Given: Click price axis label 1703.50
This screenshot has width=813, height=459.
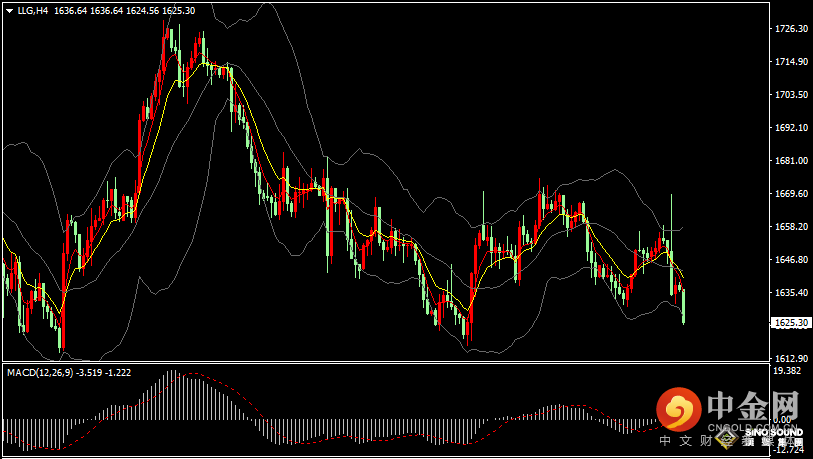Looking at the screenshot, I should tap(791, 95).
